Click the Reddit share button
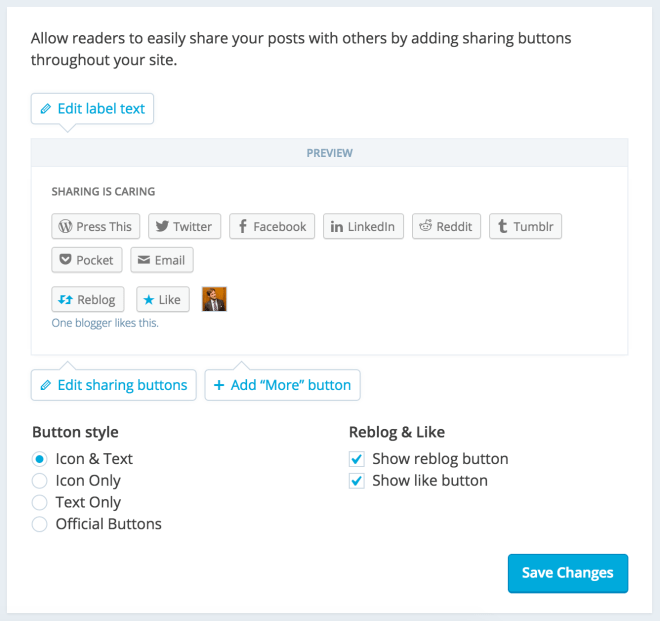 (x=446, y=226)
